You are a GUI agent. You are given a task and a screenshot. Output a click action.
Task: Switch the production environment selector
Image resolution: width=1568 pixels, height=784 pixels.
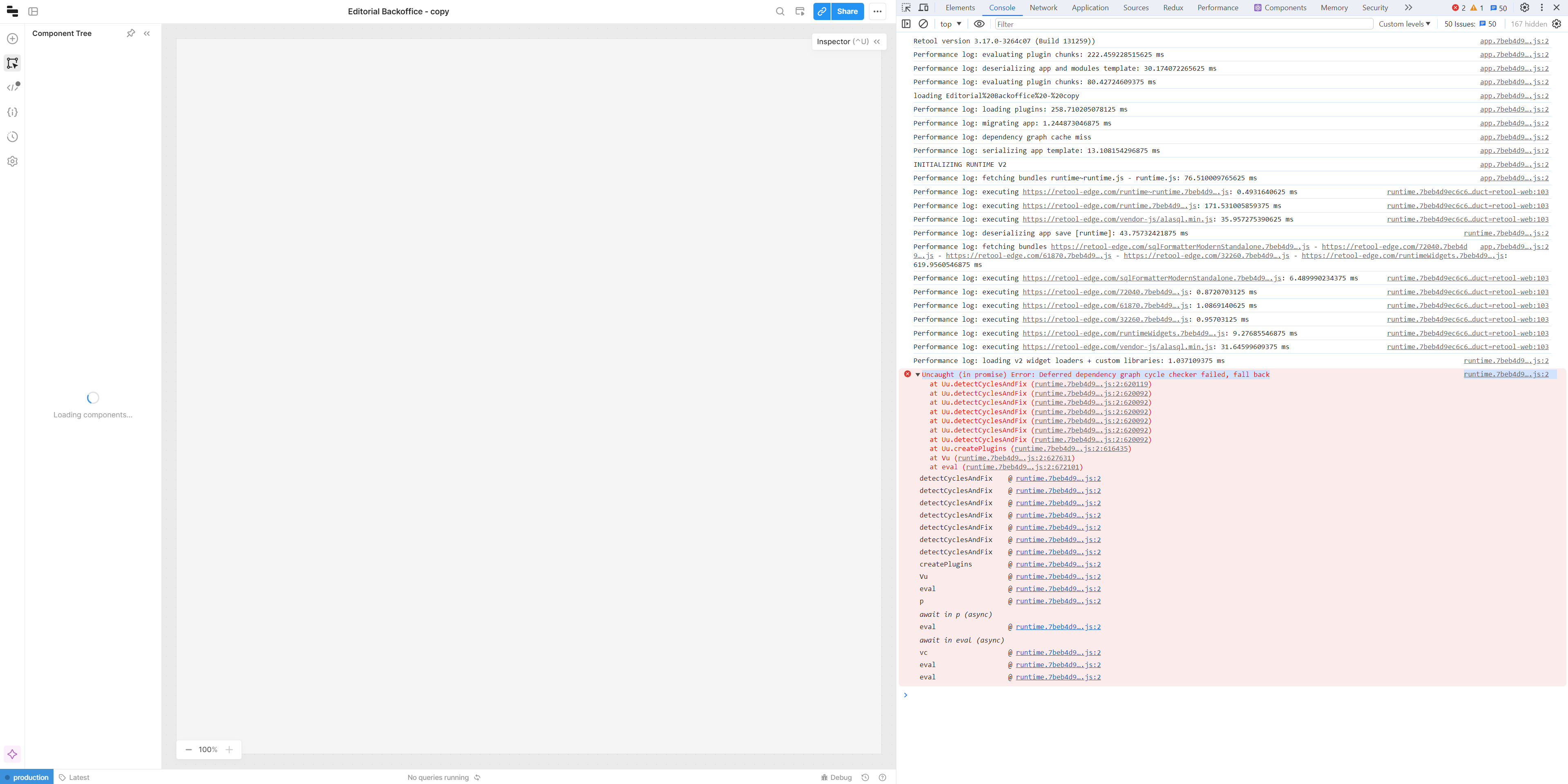(x=27, y=777)
